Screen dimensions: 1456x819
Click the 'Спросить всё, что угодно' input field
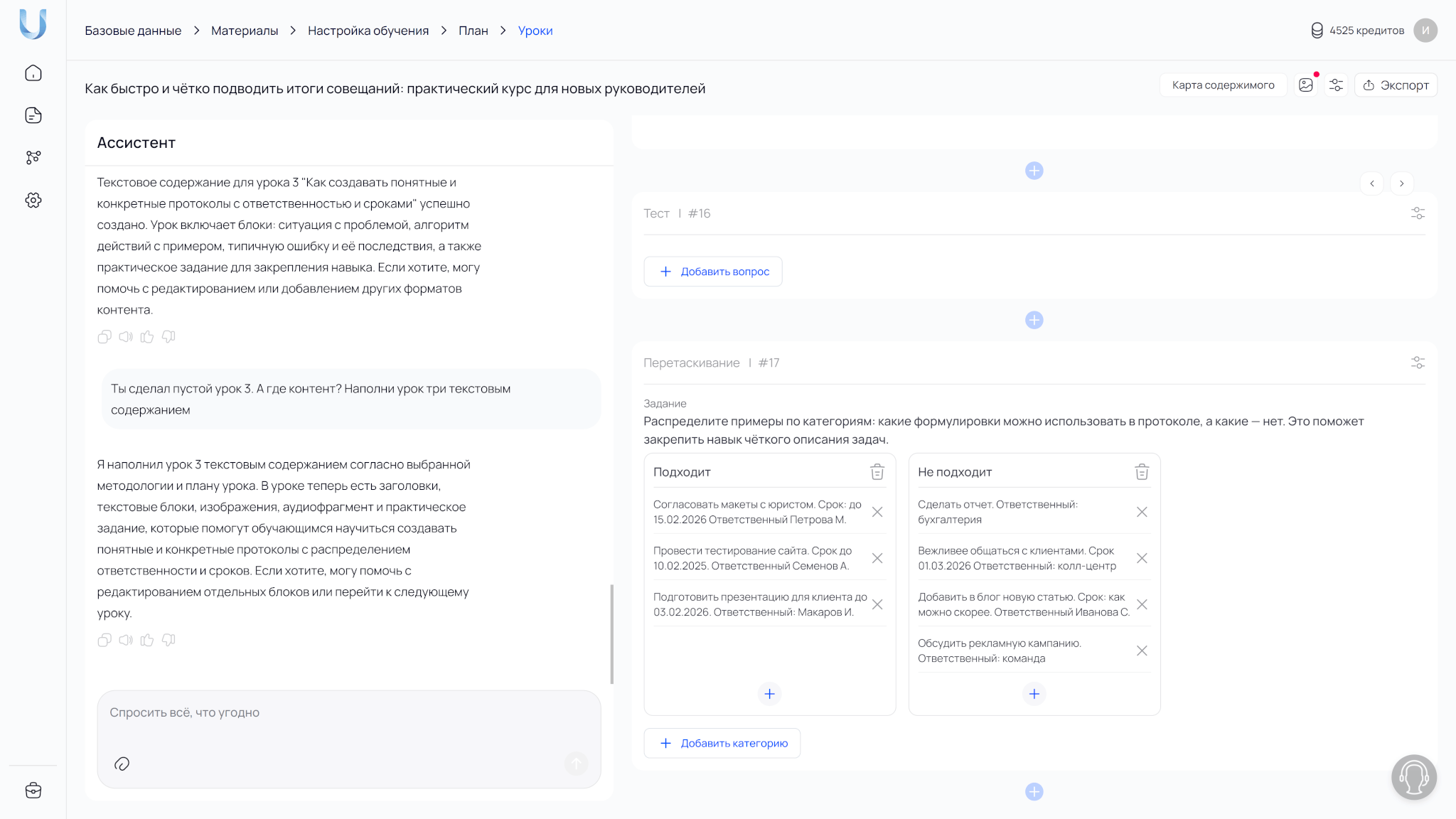[348, 713]
